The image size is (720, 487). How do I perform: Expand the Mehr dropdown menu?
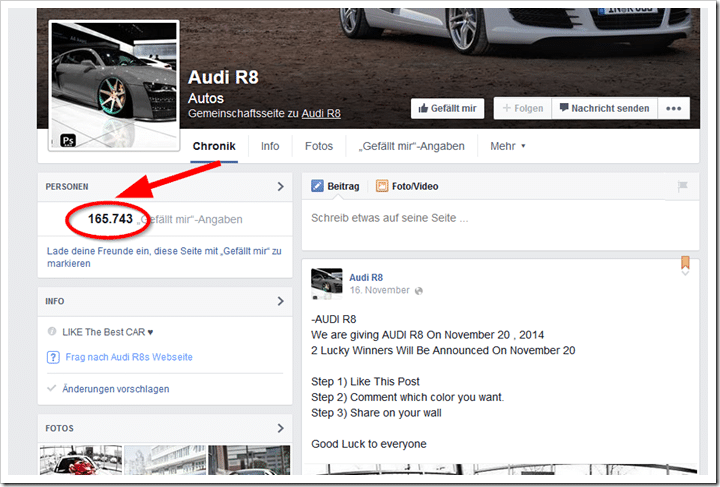(507, 146)
